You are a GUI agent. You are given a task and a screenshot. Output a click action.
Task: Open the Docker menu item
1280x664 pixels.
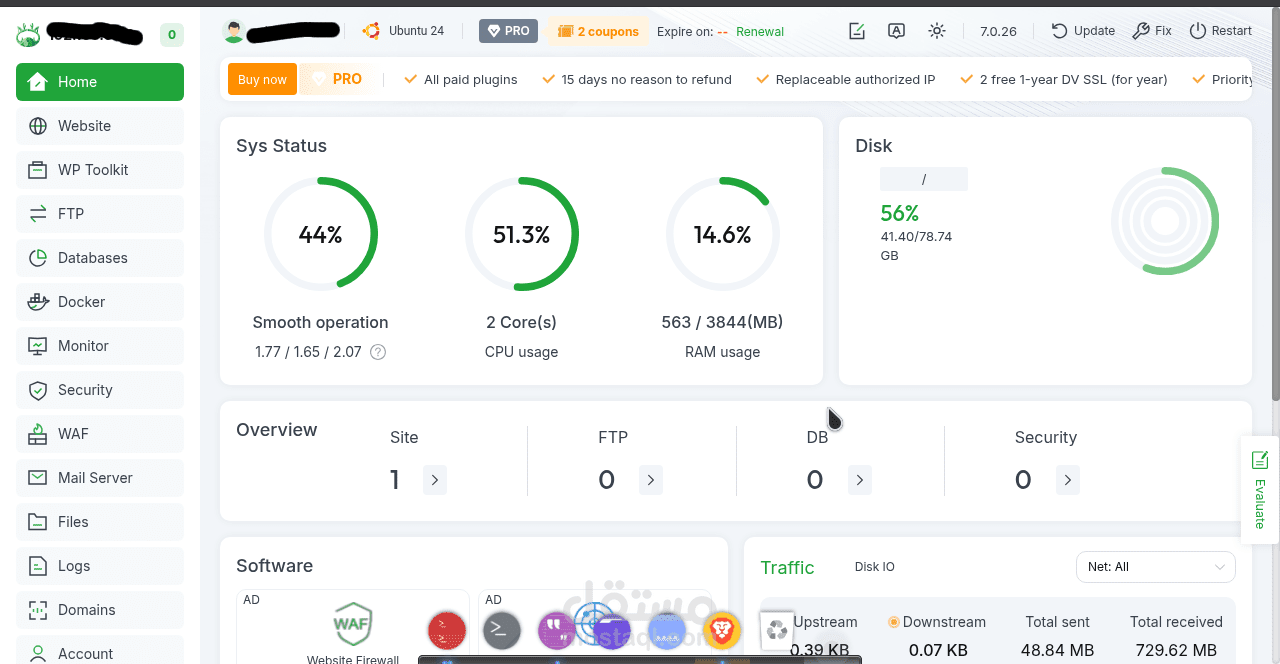point(100,302)
